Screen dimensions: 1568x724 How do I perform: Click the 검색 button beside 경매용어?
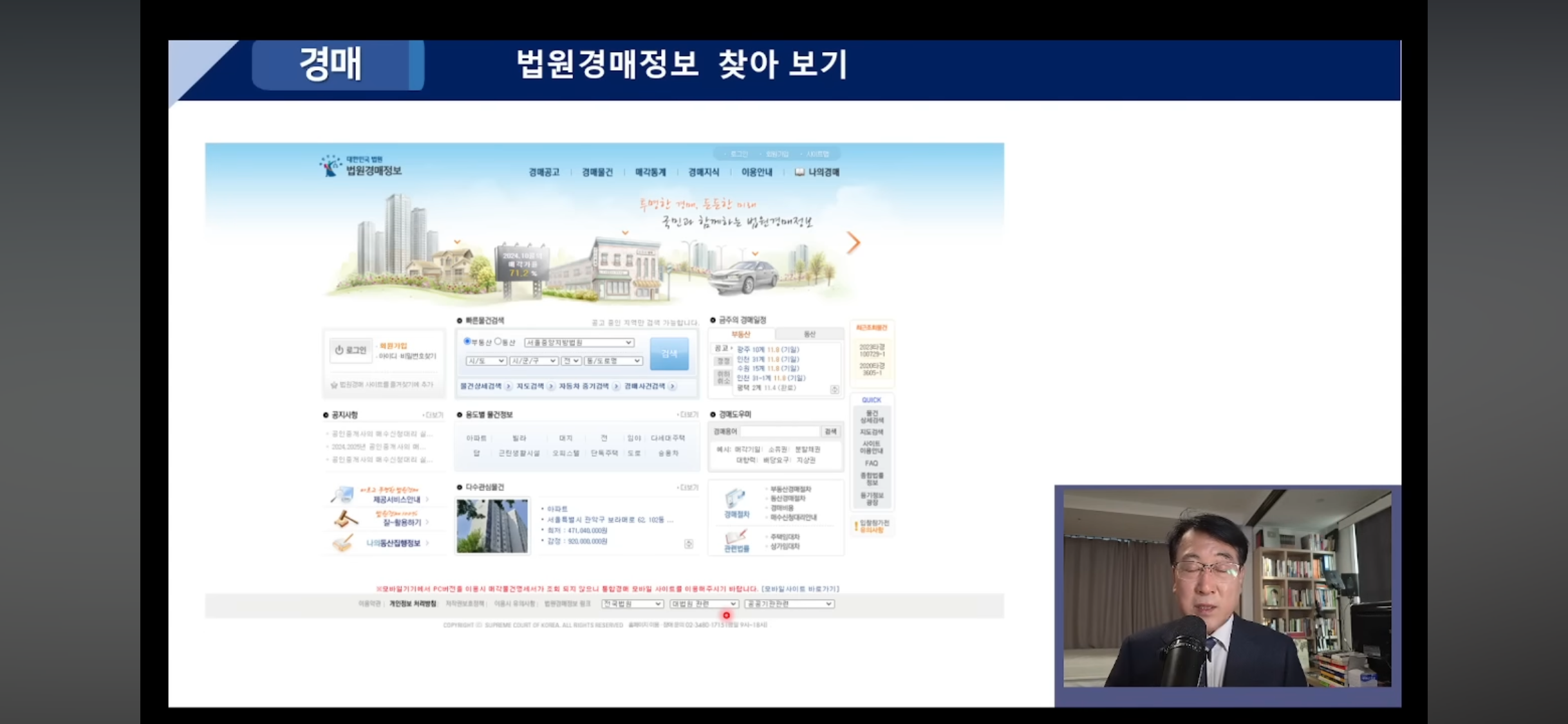(x=830, y=431)
